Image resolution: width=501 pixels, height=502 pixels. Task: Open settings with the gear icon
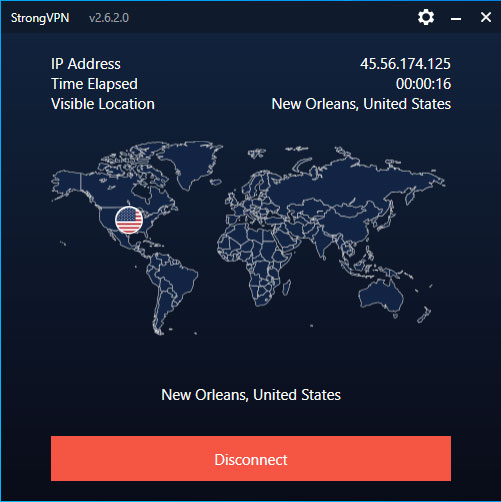click(x=426, y=17)
